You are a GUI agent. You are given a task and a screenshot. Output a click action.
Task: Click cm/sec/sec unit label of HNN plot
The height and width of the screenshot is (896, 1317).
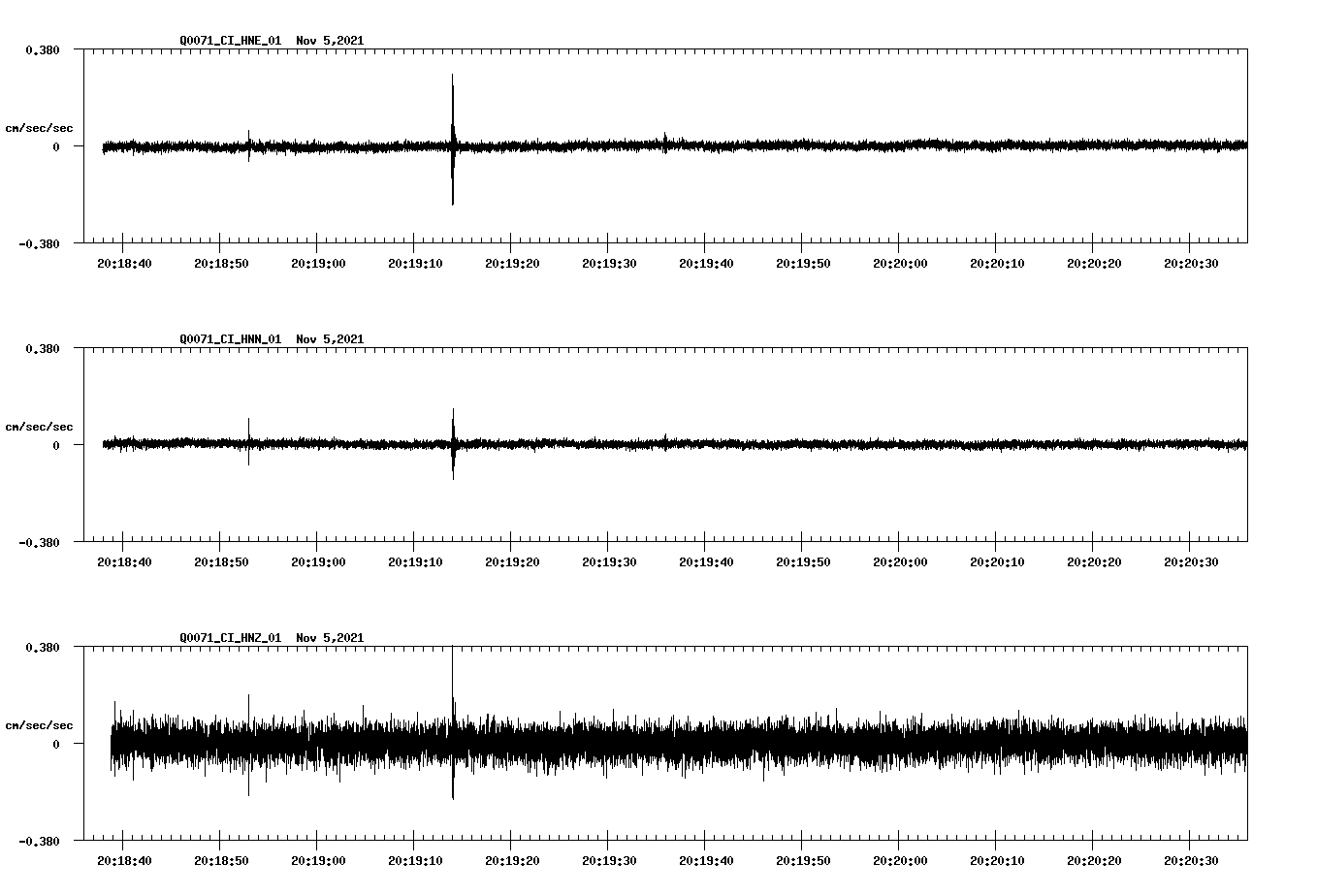click(39, 427)
